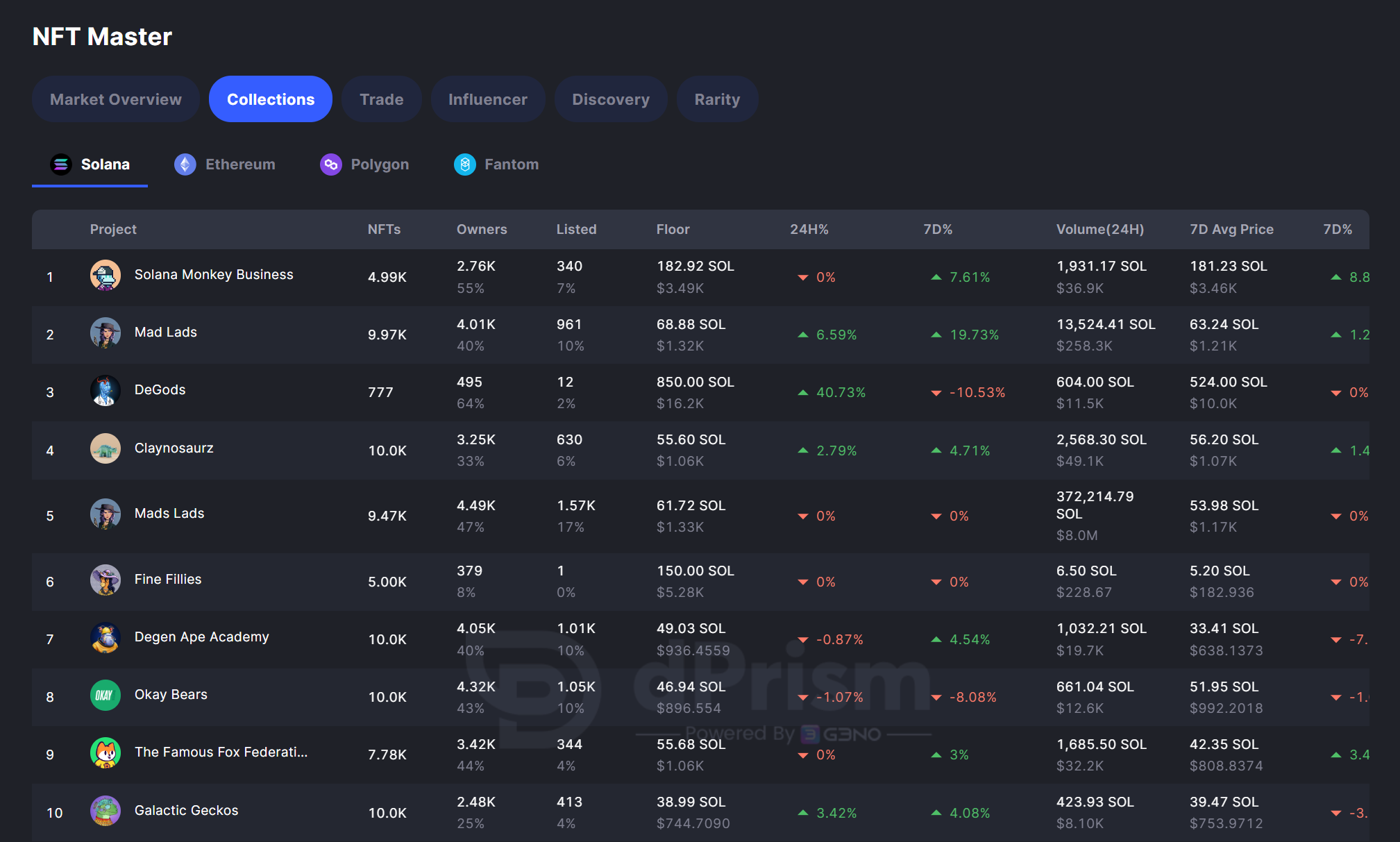Sort table by Floor column header

point(673,230)
